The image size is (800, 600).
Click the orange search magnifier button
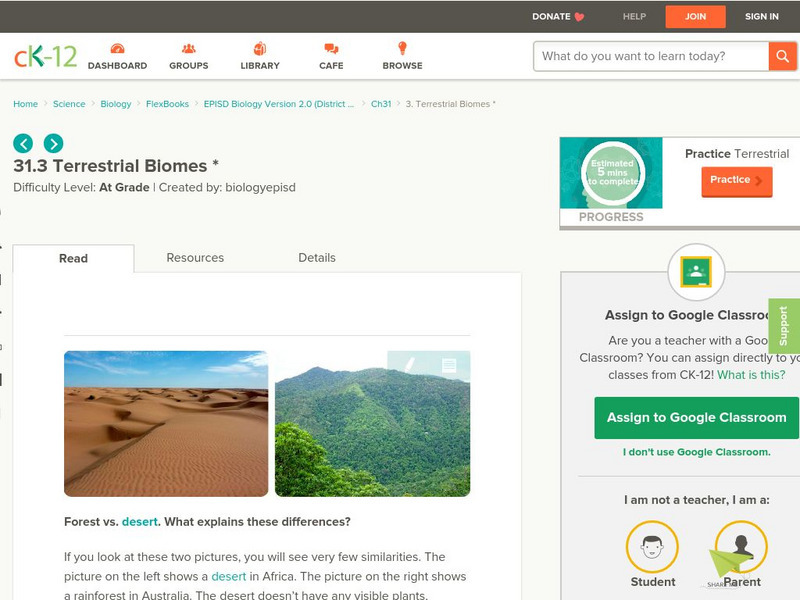(x=782, y=56)
